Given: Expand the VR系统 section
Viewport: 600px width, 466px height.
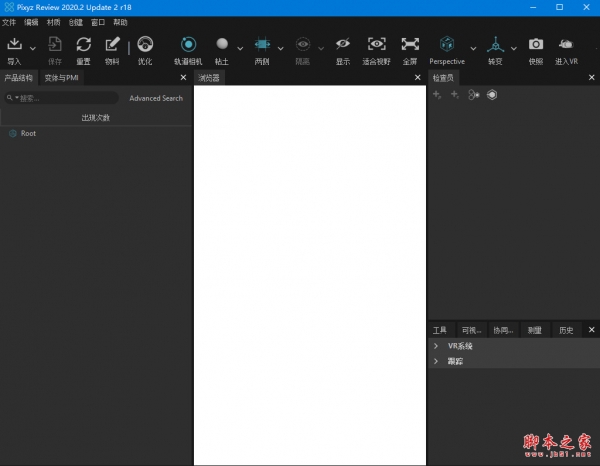Looking at the screenshot, I should [x=436, y=346].
